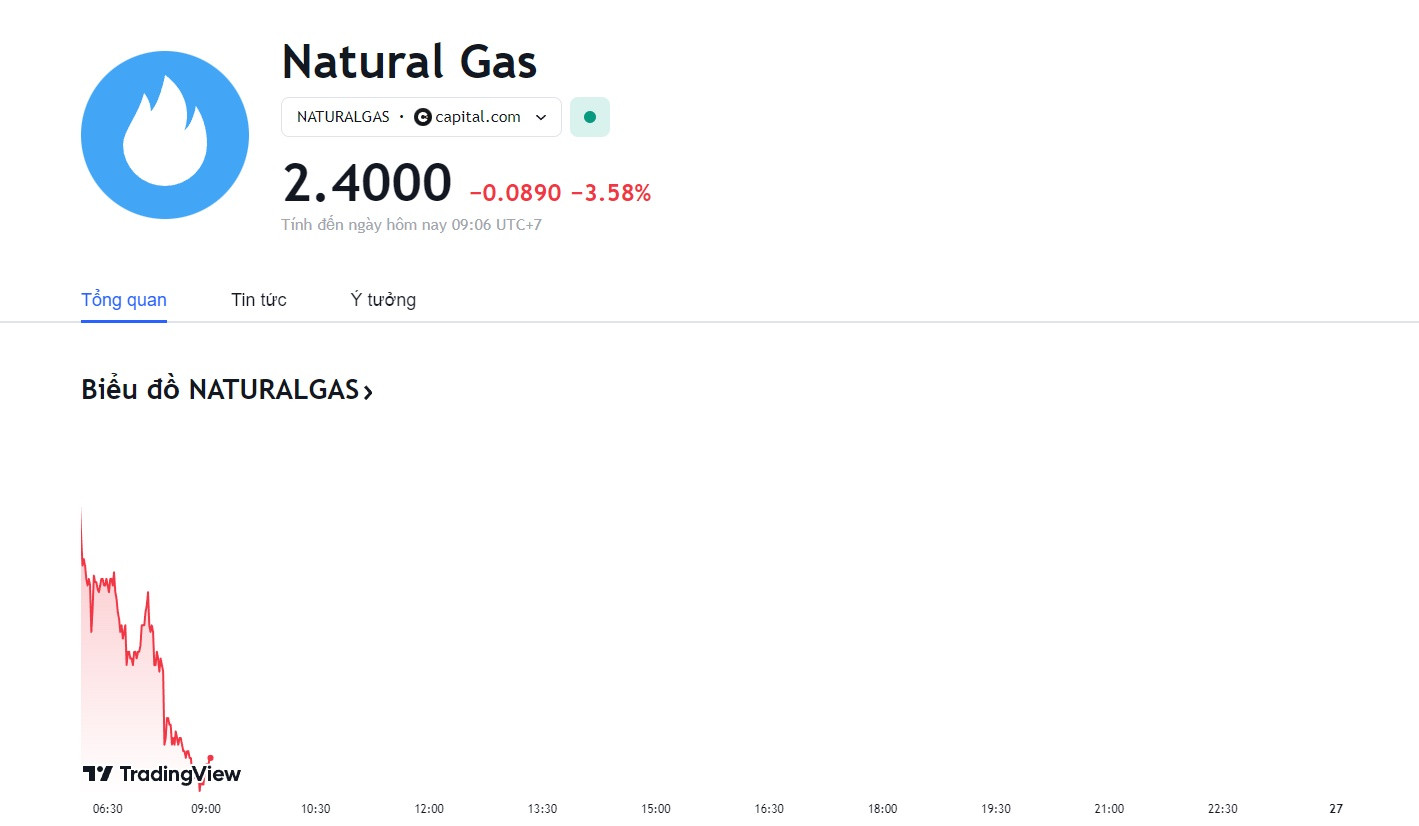
Task: Click the 27 date label on axis
Action: pos(1336,809)
